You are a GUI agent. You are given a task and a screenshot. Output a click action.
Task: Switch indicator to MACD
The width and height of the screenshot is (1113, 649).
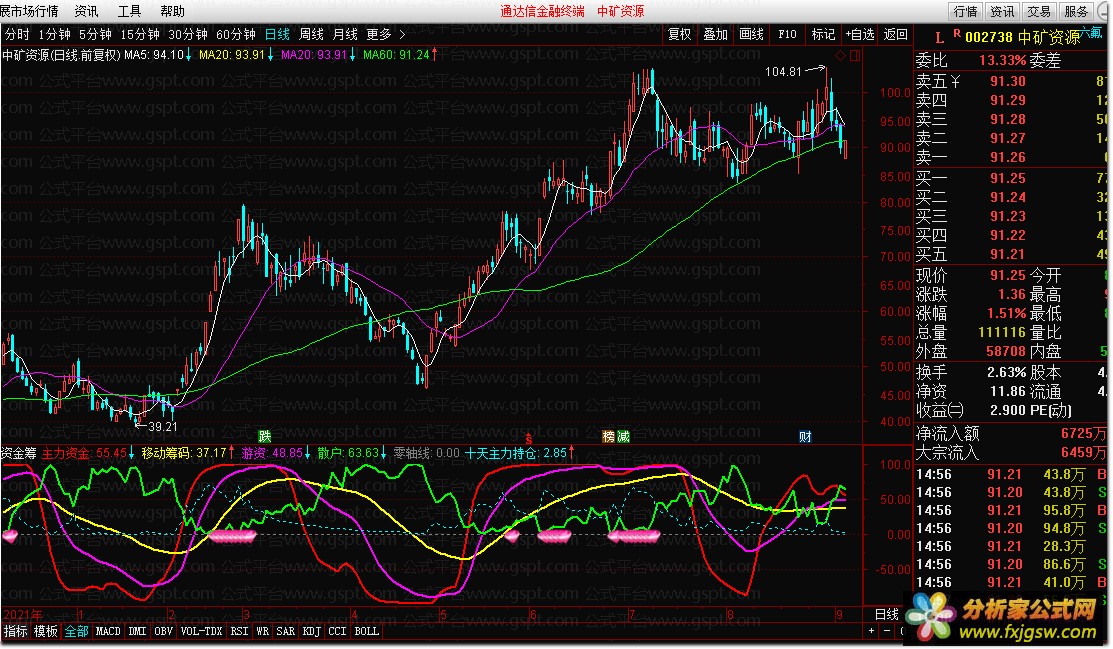click(109, 631)
